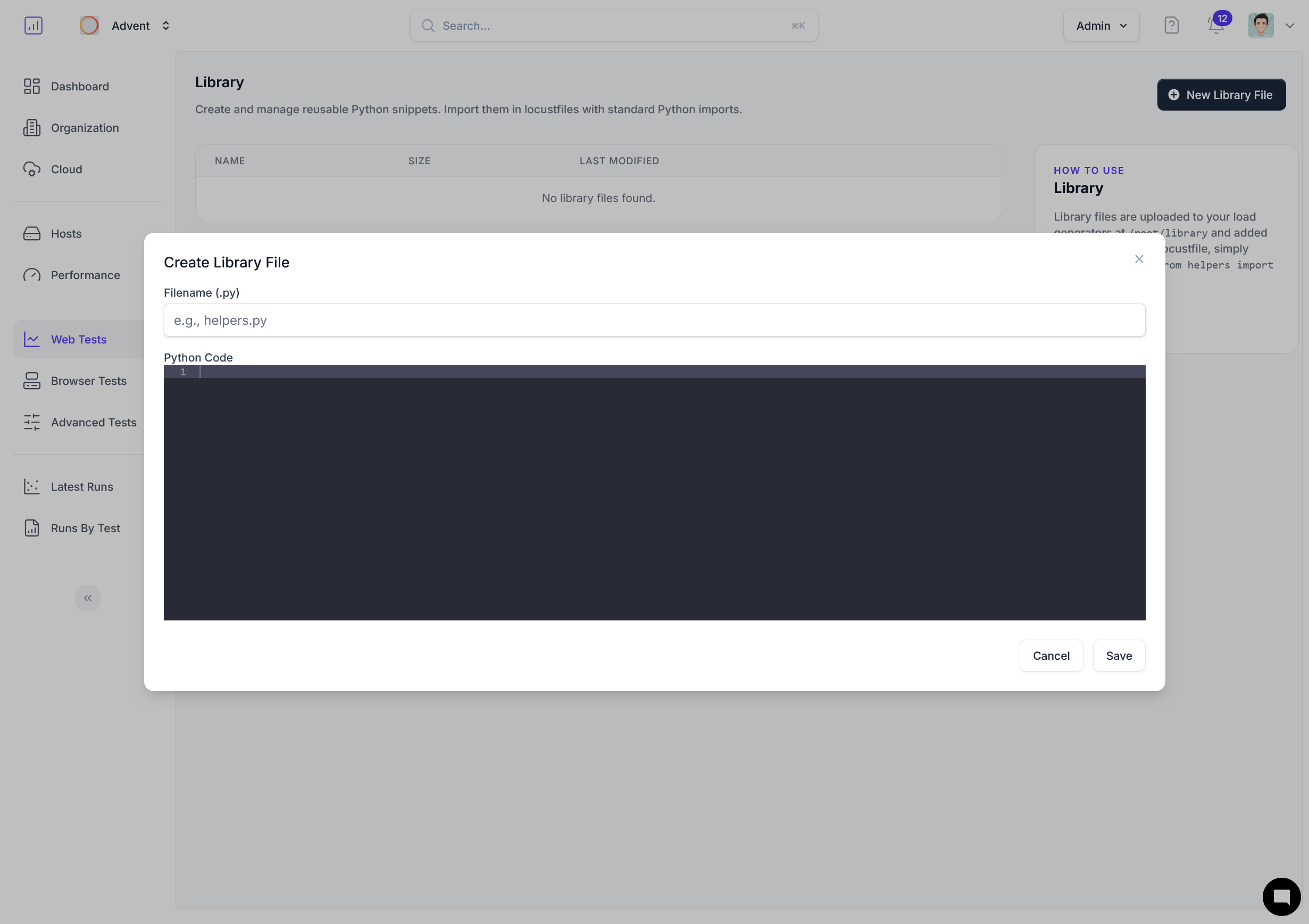Focus the Filename (.py) input field
1309x924 pixels.
click(654, 321)
